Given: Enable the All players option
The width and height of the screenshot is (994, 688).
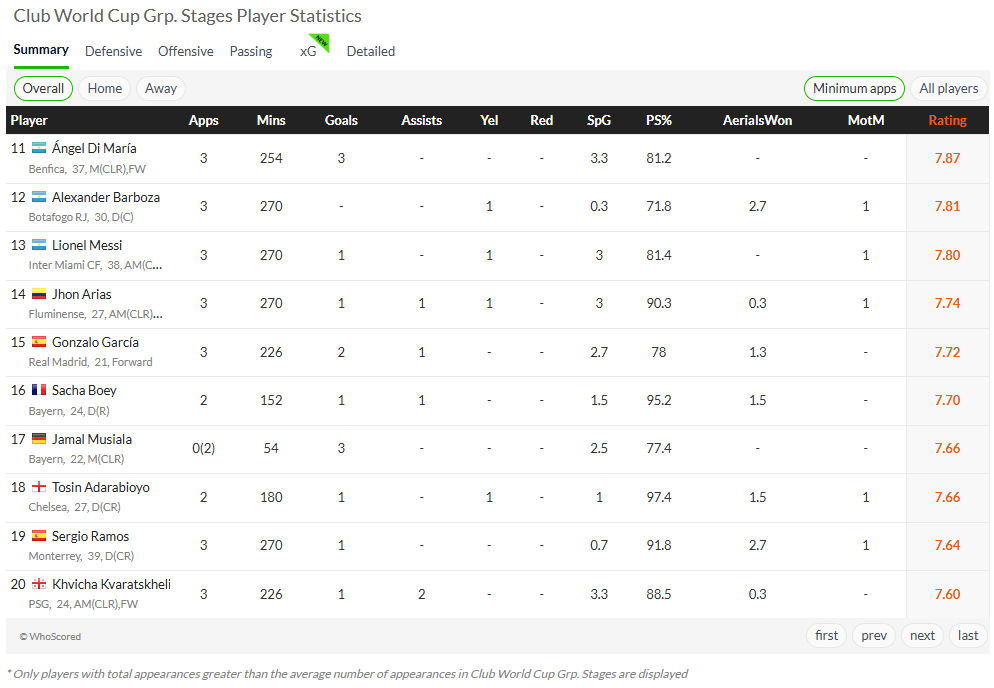Looking at the screenshot, I should coord(948,88).
